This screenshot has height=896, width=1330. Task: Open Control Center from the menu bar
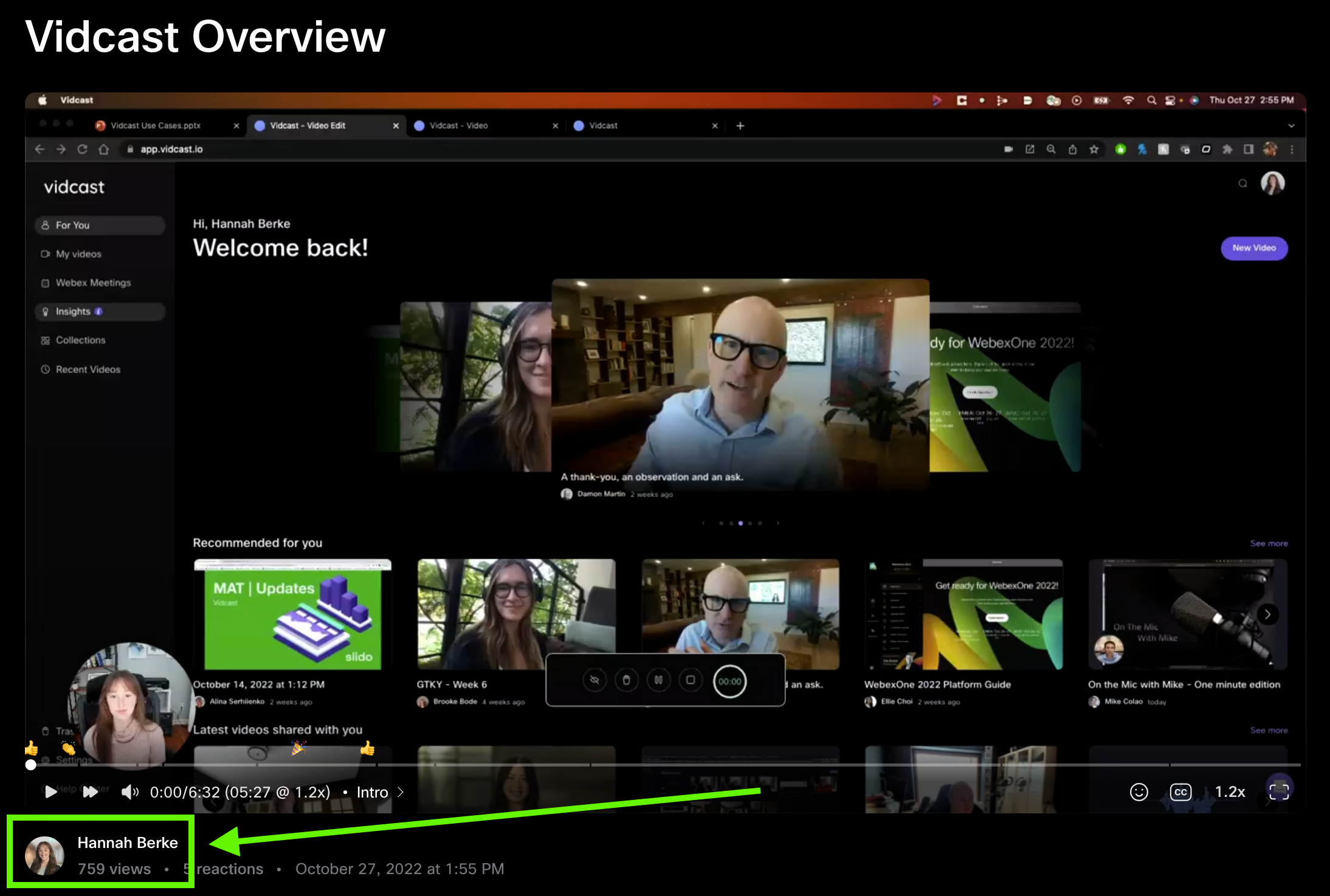click(1170, 100)
